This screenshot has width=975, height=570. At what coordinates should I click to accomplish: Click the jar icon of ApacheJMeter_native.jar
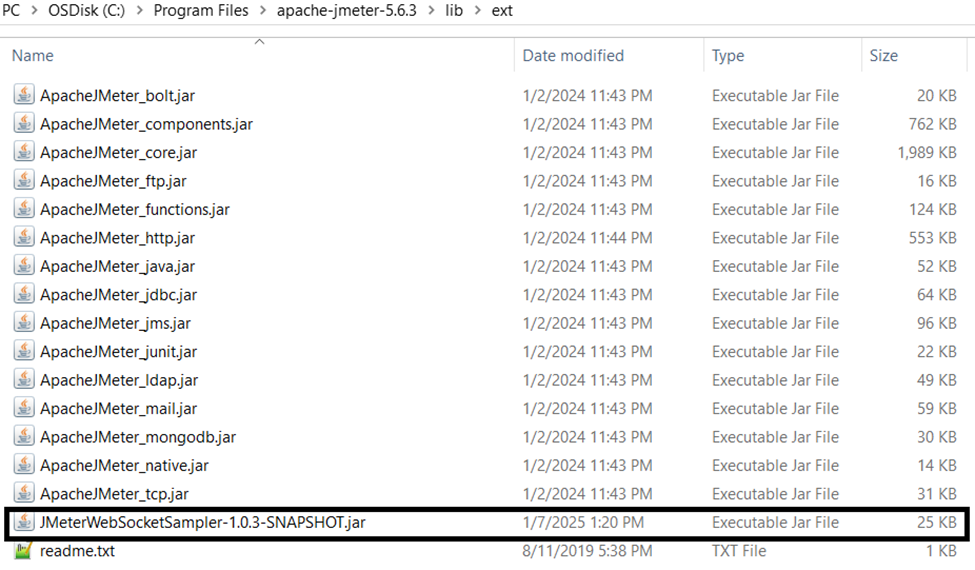tap(24, 465)
